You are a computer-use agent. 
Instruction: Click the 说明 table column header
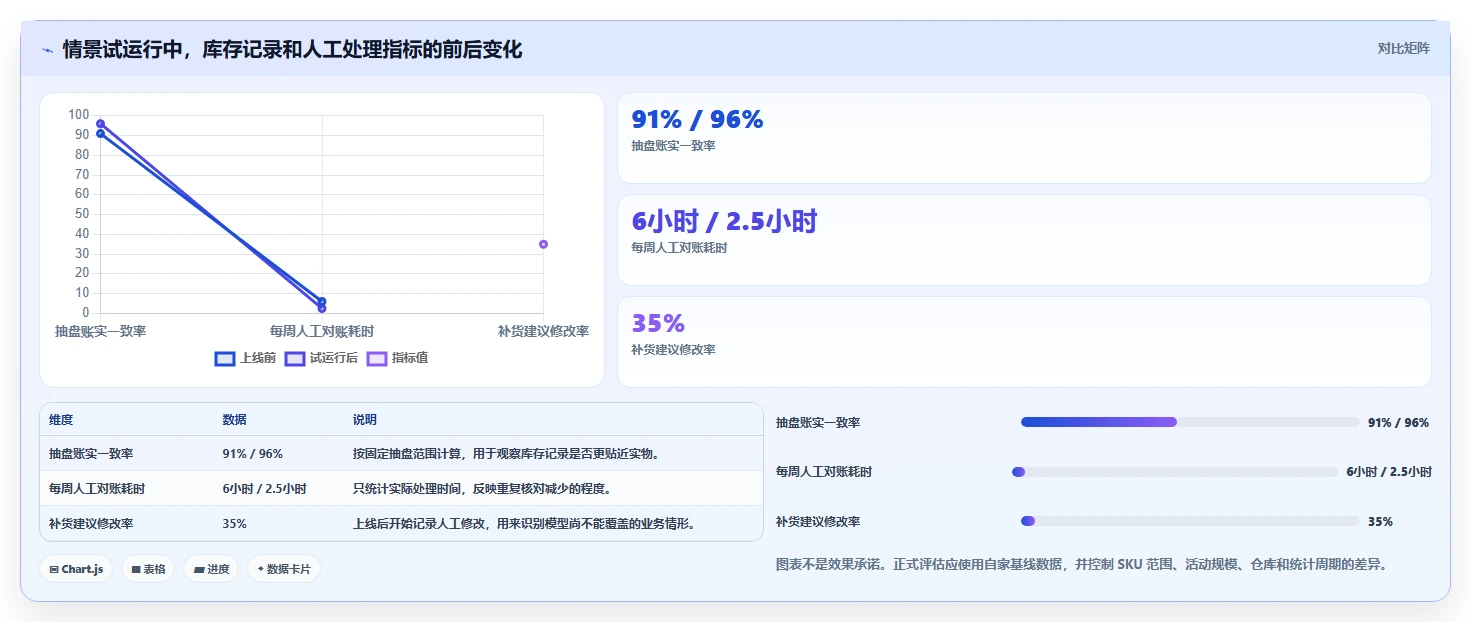coord(365,420)
